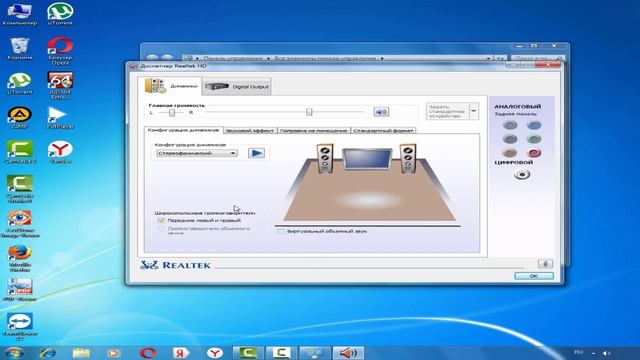The width and height of the screenshot is (640, 360).
Task: Click the RU language indicator in tray
Action: point(578,352)
